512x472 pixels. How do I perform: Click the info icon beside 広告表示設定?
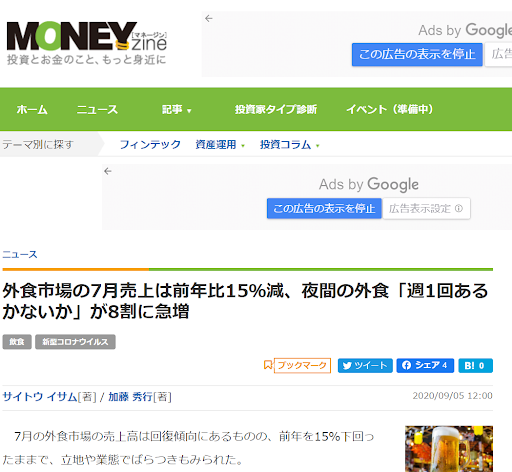point(459,208)
